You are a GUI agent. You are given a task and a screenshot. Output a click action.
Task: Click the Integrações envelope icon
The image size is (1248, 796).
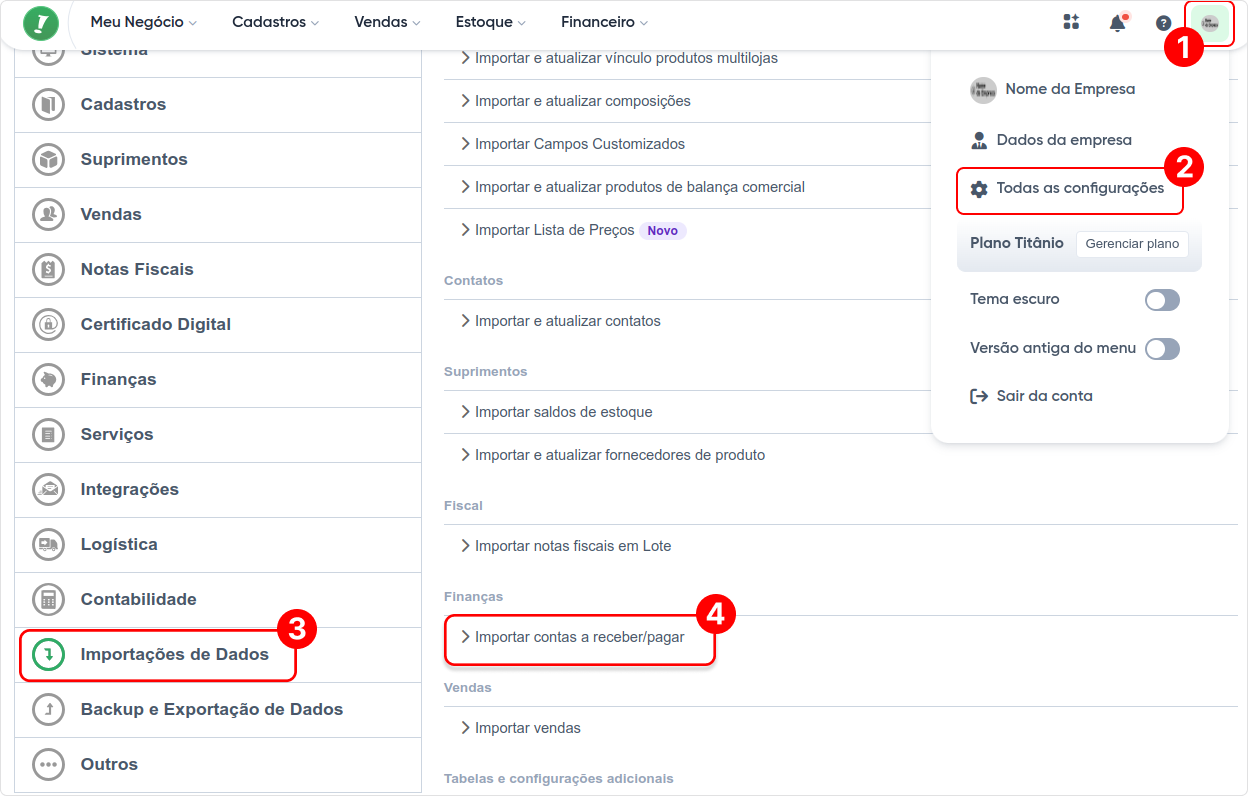(48, 489)
